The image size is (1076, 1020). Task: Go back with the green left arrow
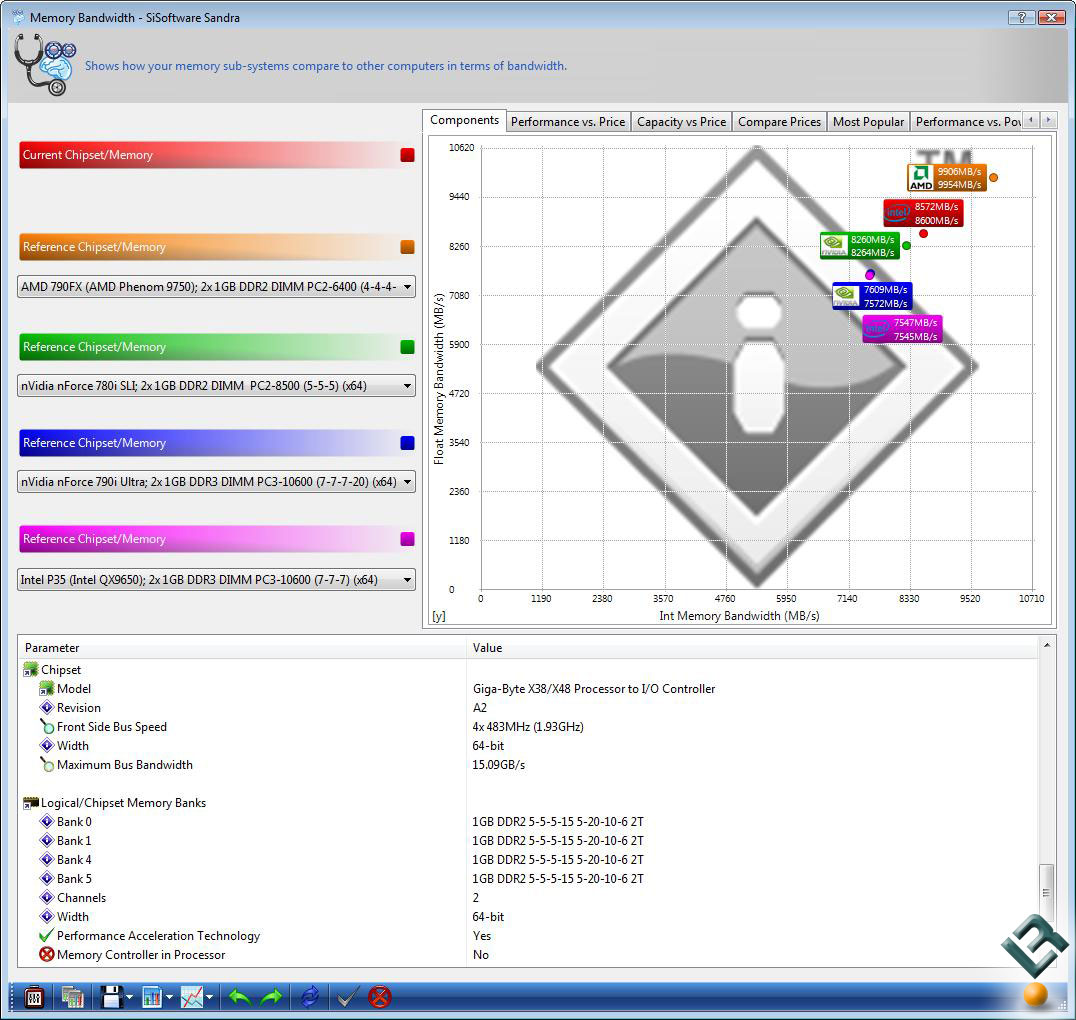239,997
